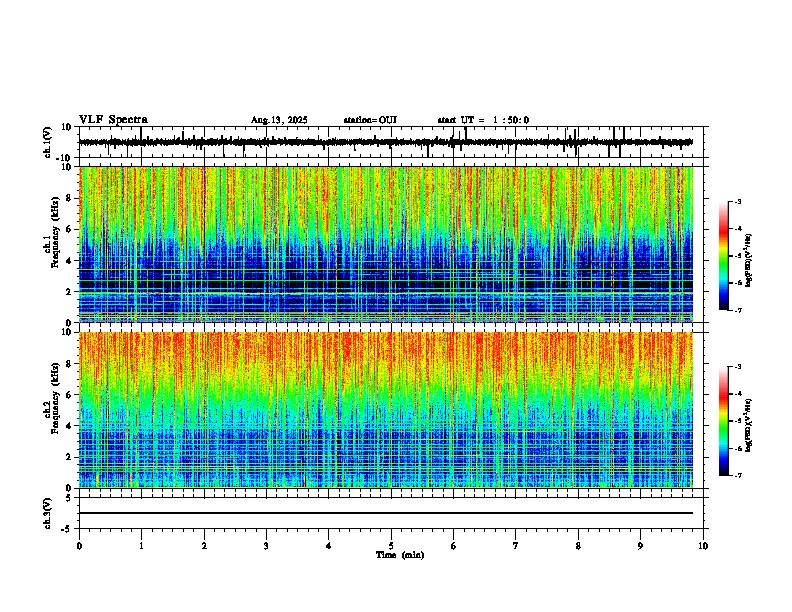
Task: Click time axis tick label '0'
Action: click(x=79, y=546)
